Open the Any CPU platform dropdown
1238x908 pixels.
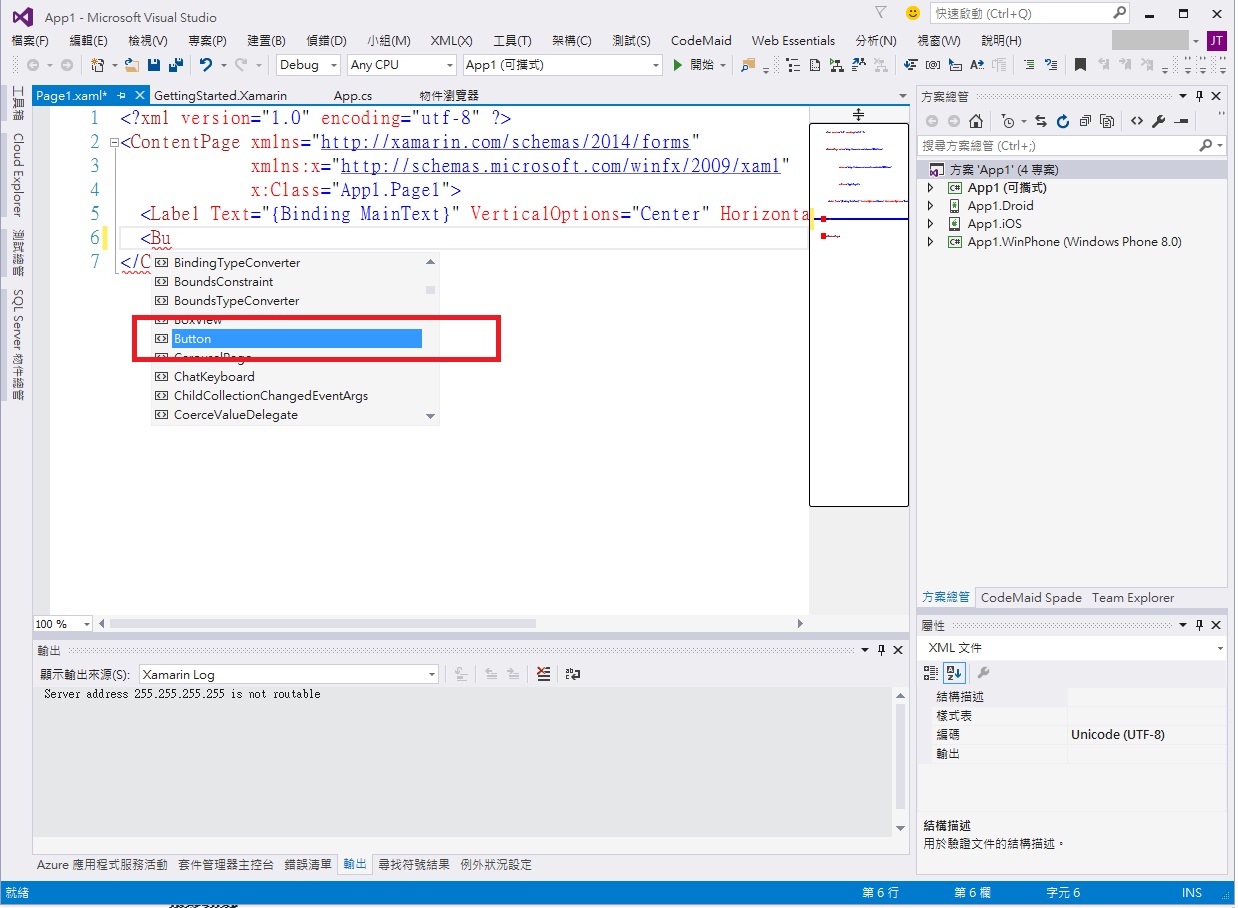402,65
